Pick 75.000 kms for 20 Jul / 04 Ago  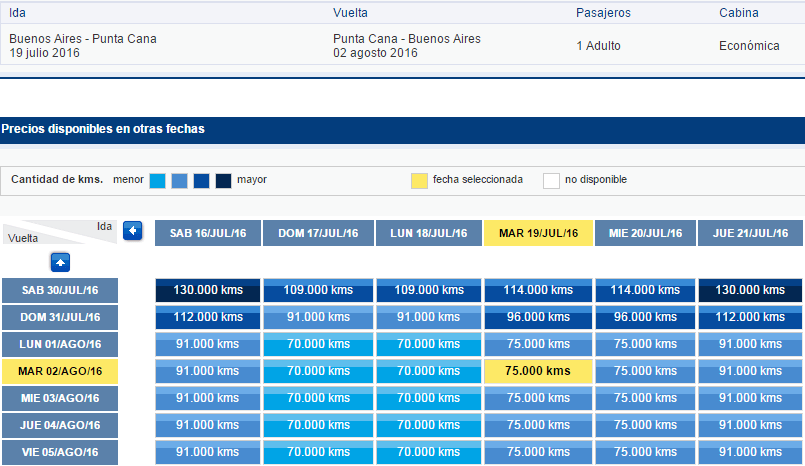[x=645, y=425]
